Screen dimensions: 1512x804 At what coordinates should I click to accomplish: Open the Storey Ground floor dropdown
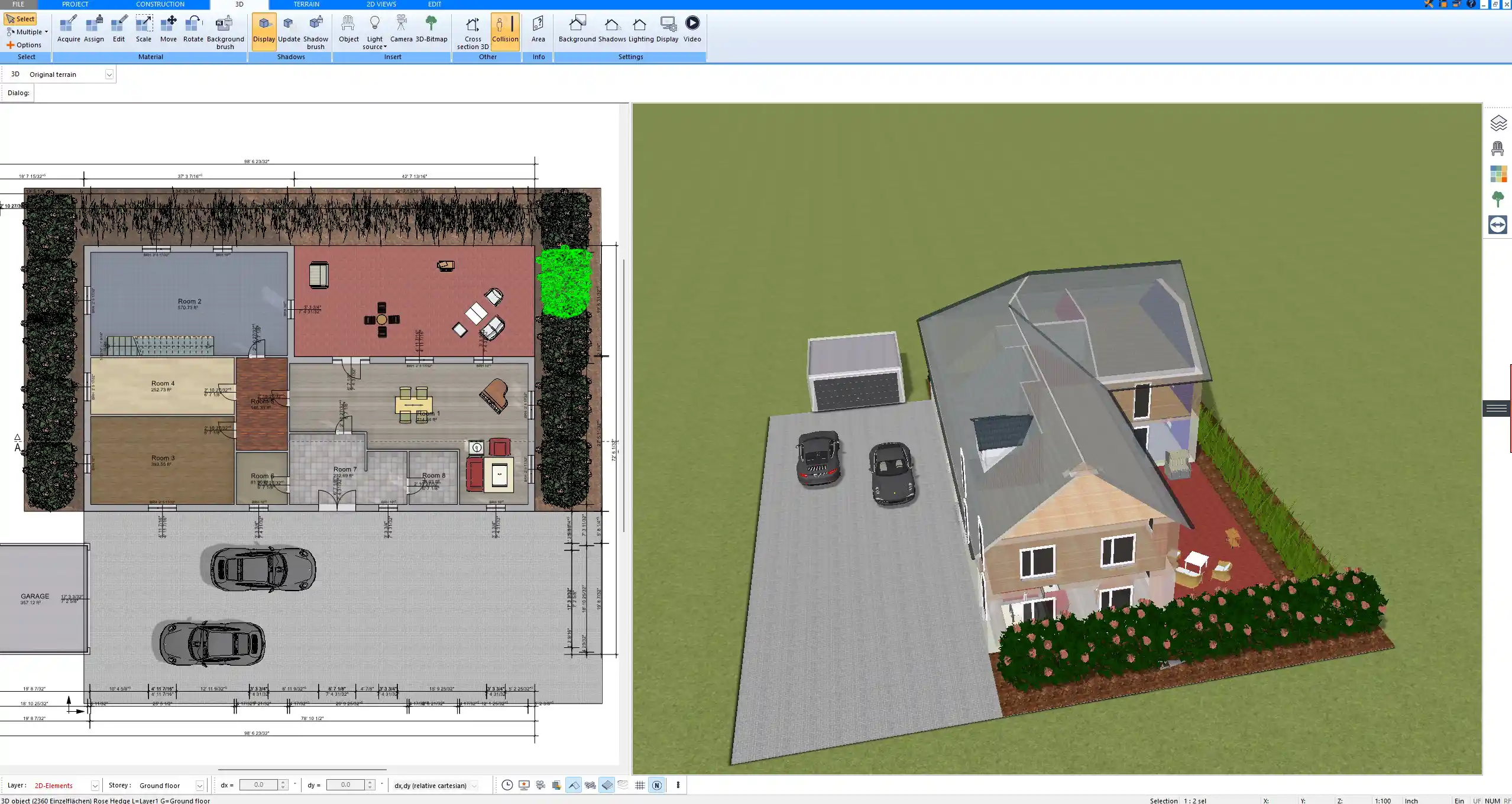(x=200, y=786)
